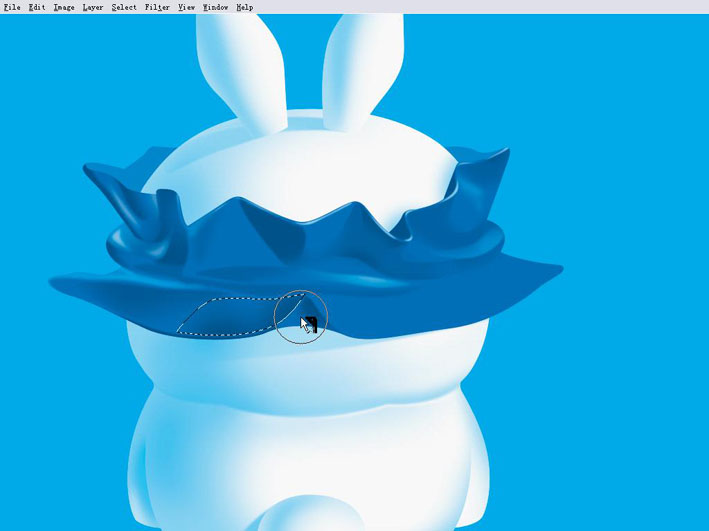The height and width of the screenshot is (531, 709).
Task: Open the Select menu
Action: coord(124,7)
